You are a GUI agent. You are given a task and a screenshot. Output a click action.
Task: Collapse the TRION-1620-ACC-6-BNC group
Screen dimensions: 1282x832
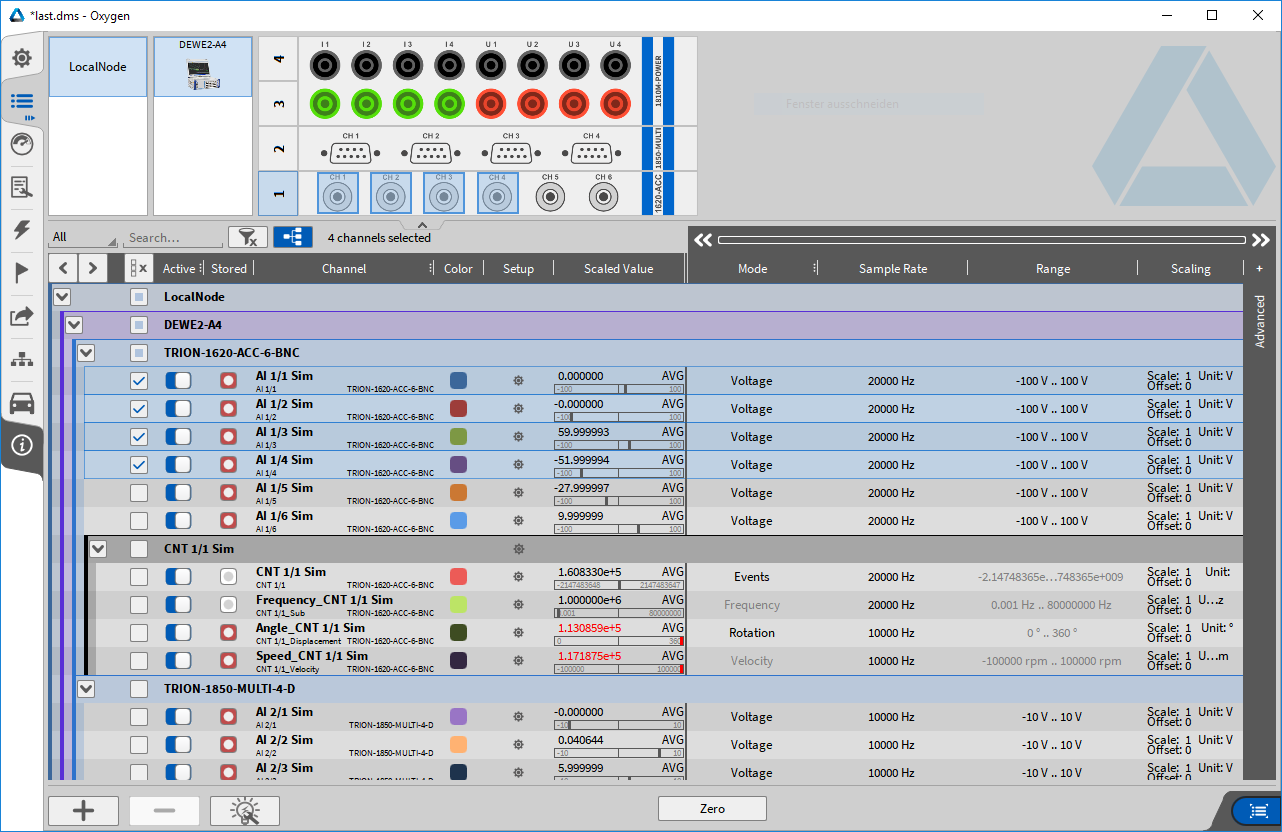(86, 353)
